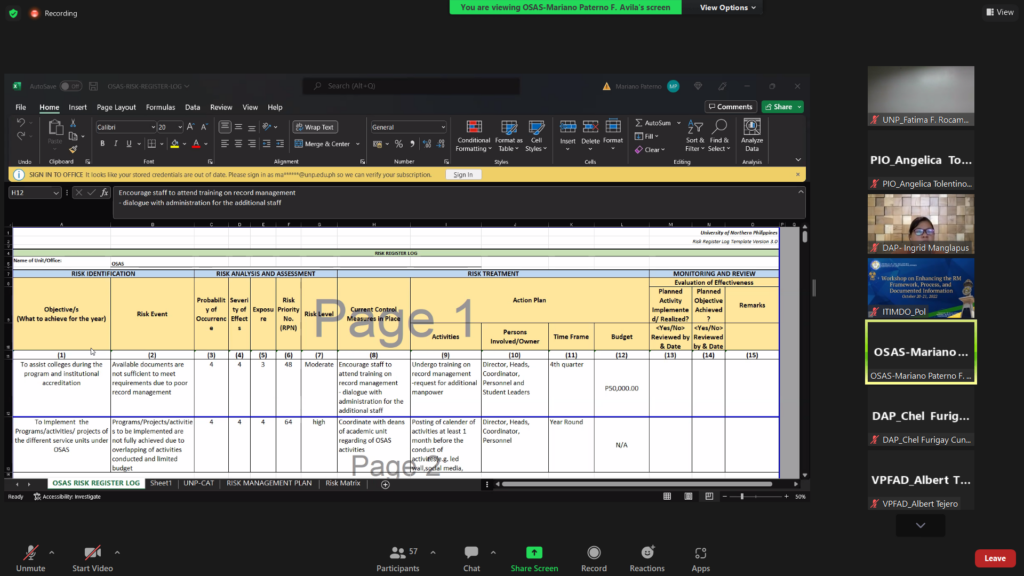Click Increase Font Size icon
1024x576 pixels.
pos(191,127)
